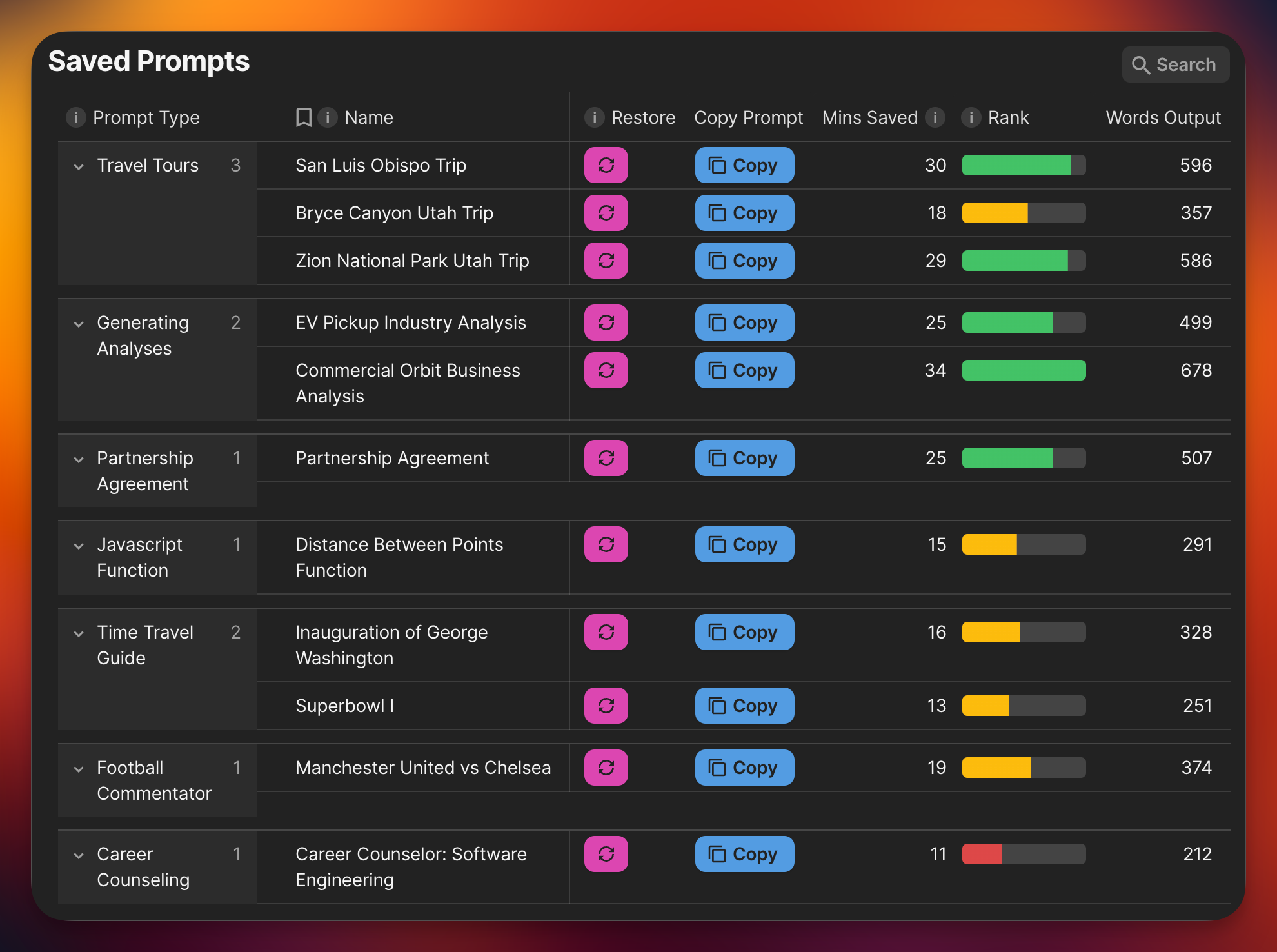Image resolution: width=1277 pixels, height=952 pixels.
Task: Click info icon beside Mins Saved
Action: click(x=935, y=117)
